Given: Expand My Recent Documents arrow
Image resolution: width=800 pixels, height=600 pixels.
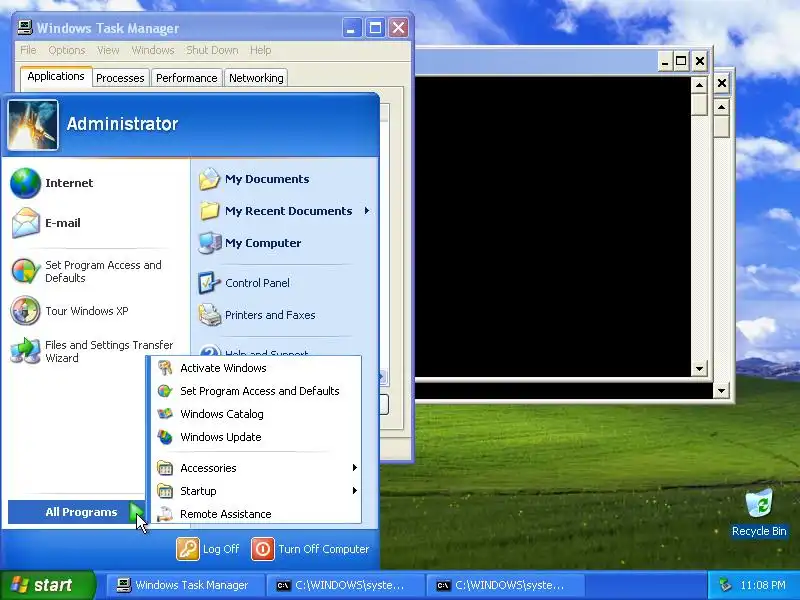Looking at the screenshot, I should pyautogui.click(x=367, y=211).
